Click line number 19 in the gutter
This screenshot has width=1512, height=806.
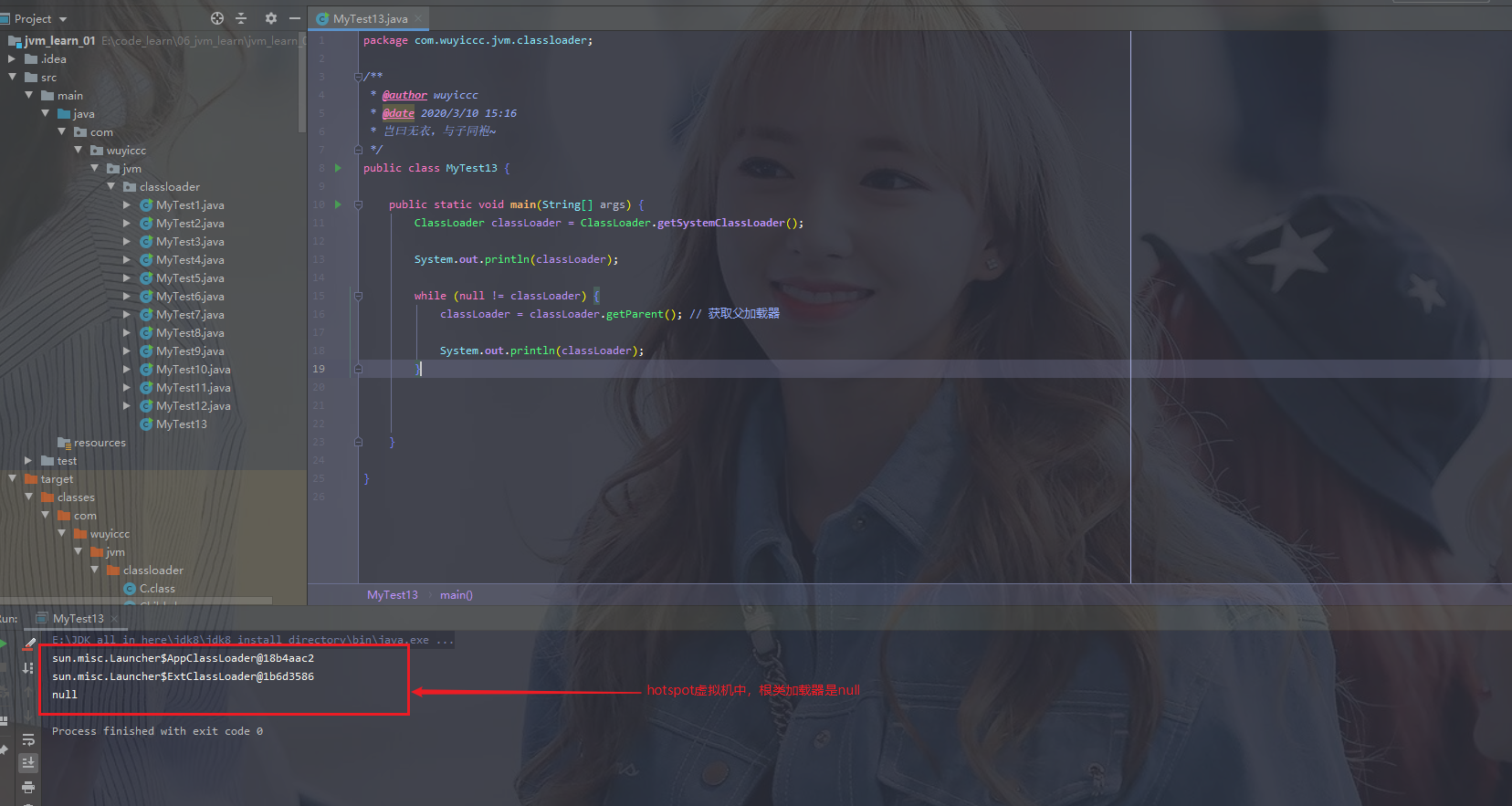tap(319, 369)
